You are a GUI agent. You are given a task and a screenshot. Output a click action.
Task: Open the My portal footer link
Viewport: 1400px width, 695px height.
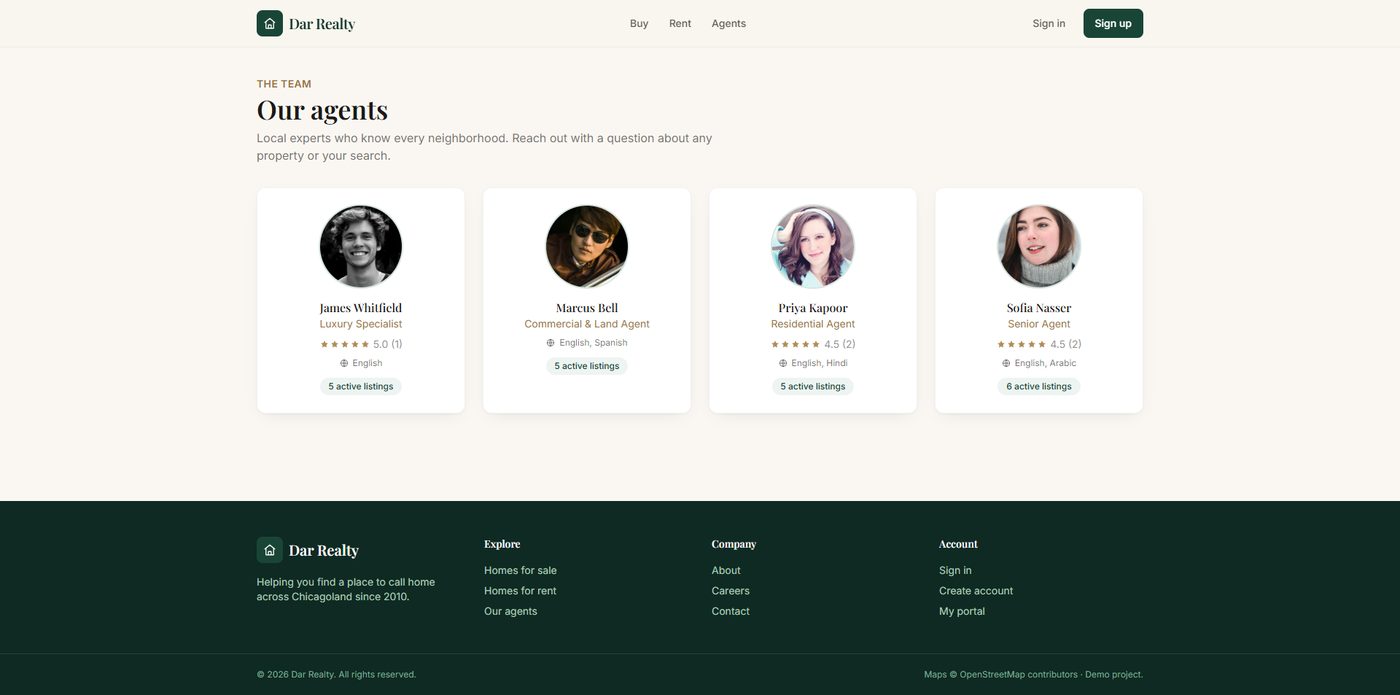click(962, 611)
